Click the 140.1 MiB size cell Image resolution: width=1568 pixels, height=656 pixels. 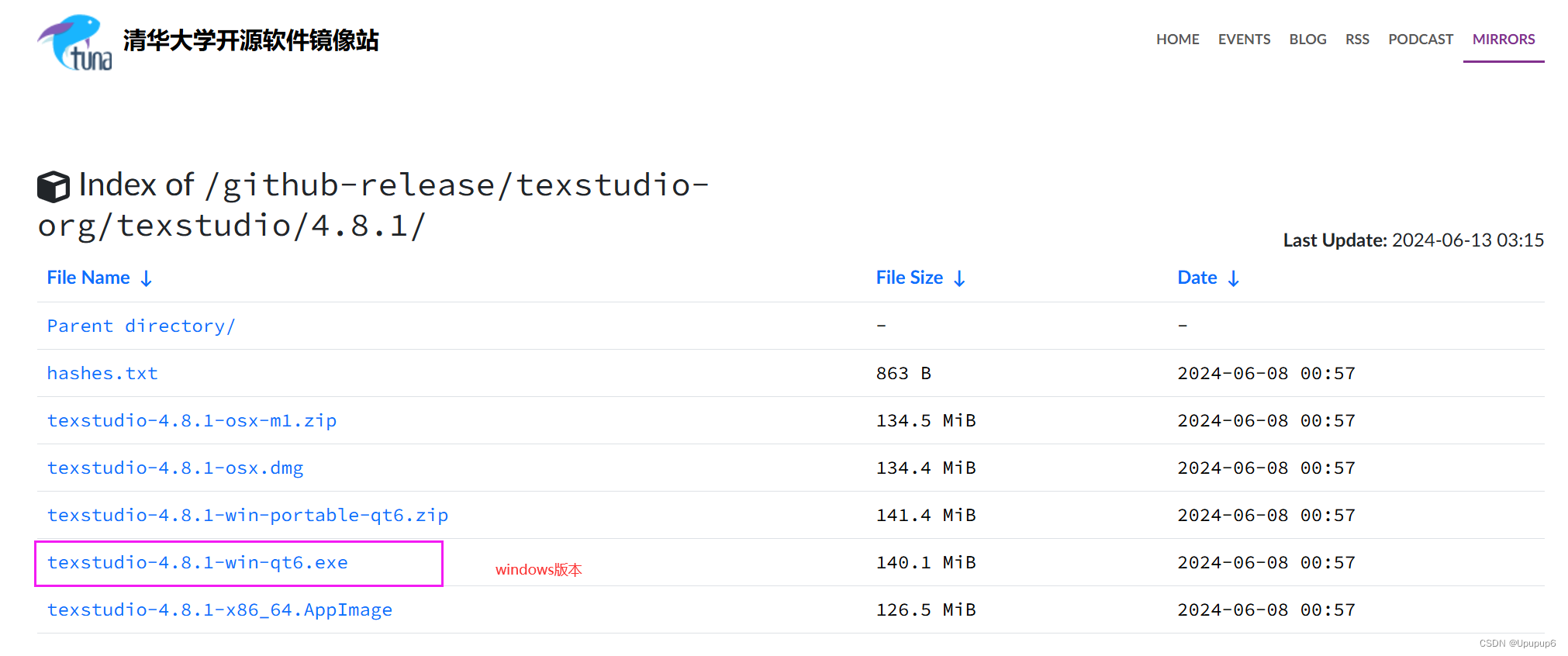[x=926, y=562]
